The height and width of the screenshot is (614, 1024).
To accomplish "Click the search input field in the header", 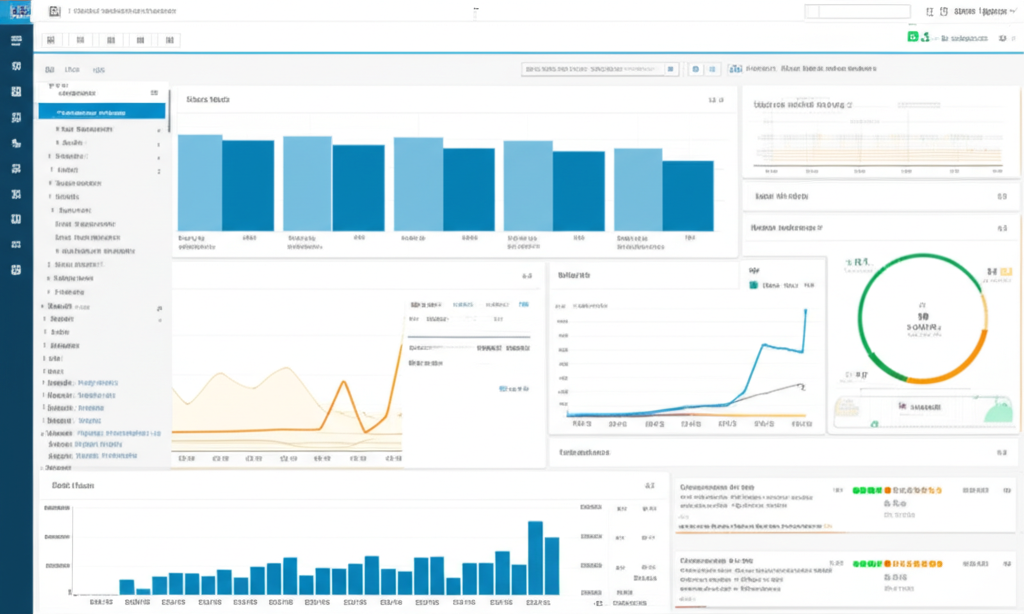I will tap(857, 12).
